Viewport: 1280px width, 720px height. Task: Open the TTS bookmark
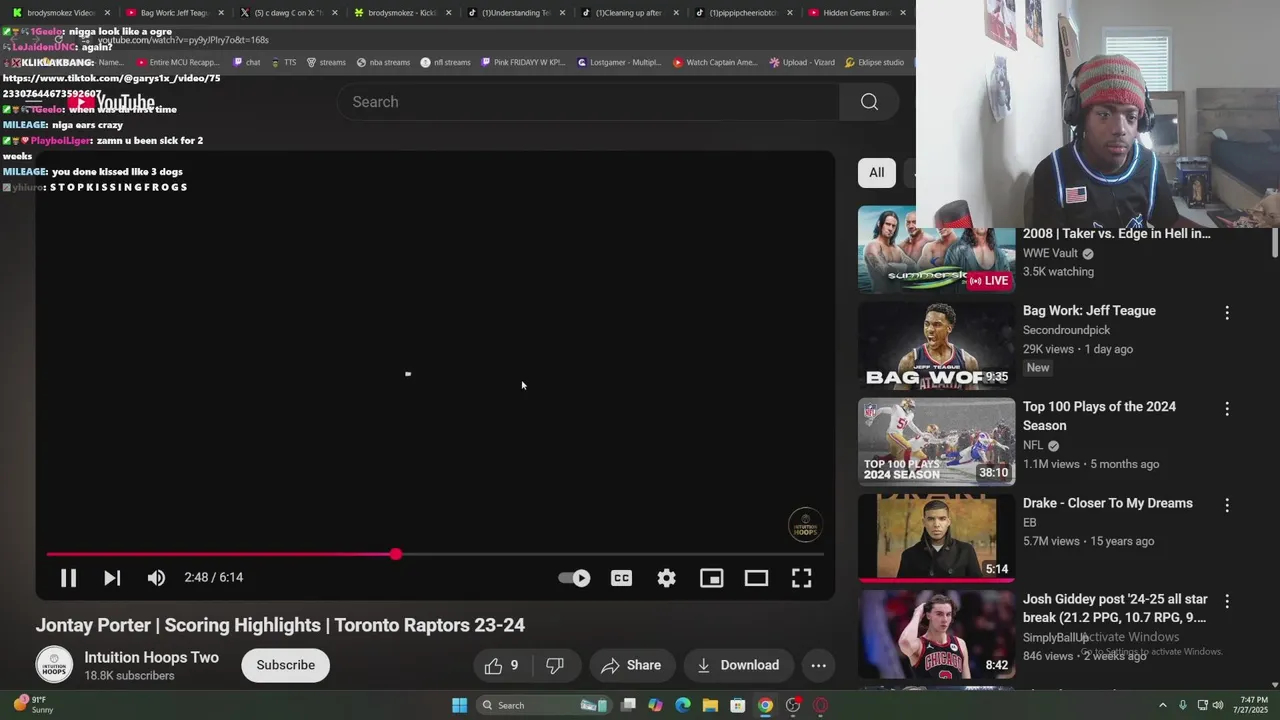point(283,62)
